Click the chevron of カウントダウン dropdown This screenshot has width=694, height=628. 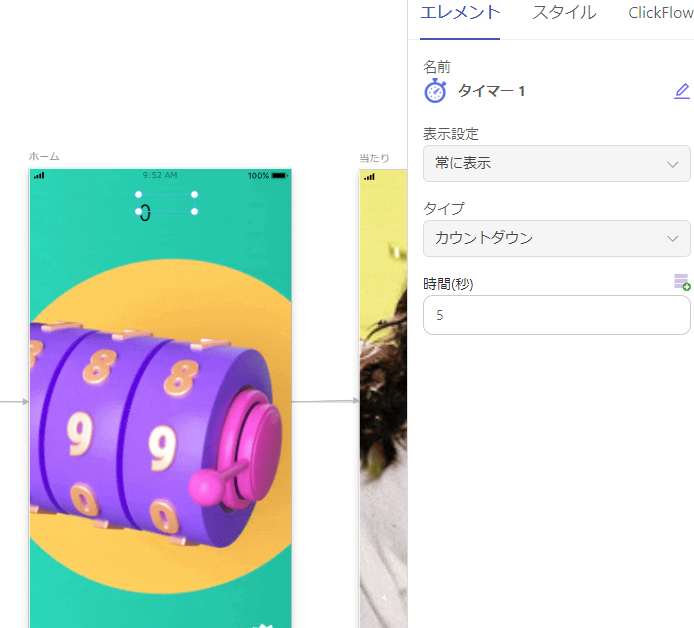pos(672,239)
